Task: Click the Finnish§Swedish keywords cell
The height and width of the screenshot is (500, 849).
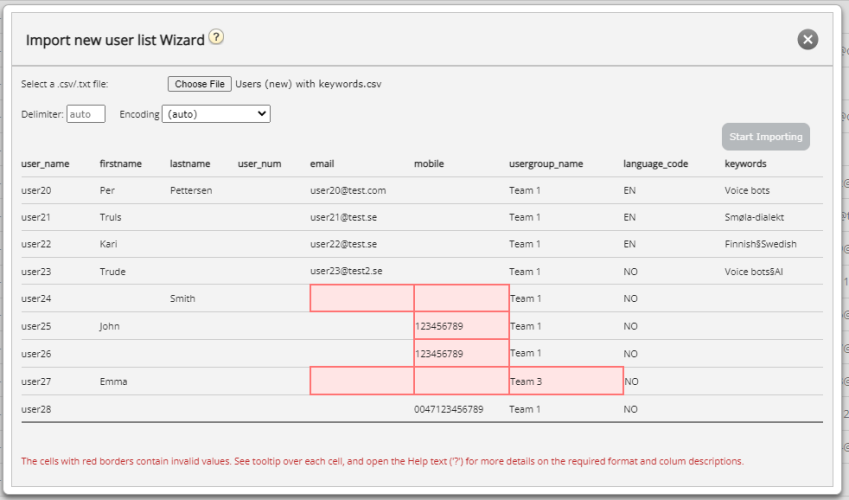Action: coord(760,244)
